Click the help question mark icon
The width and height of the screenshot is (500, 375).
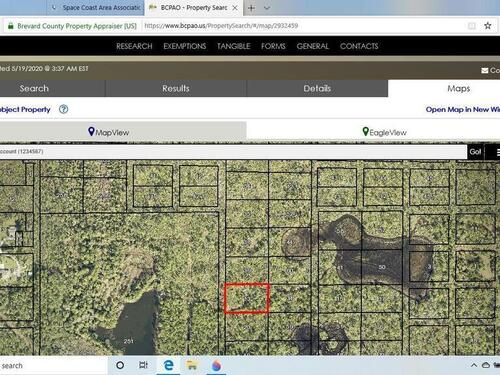[63, 109]
